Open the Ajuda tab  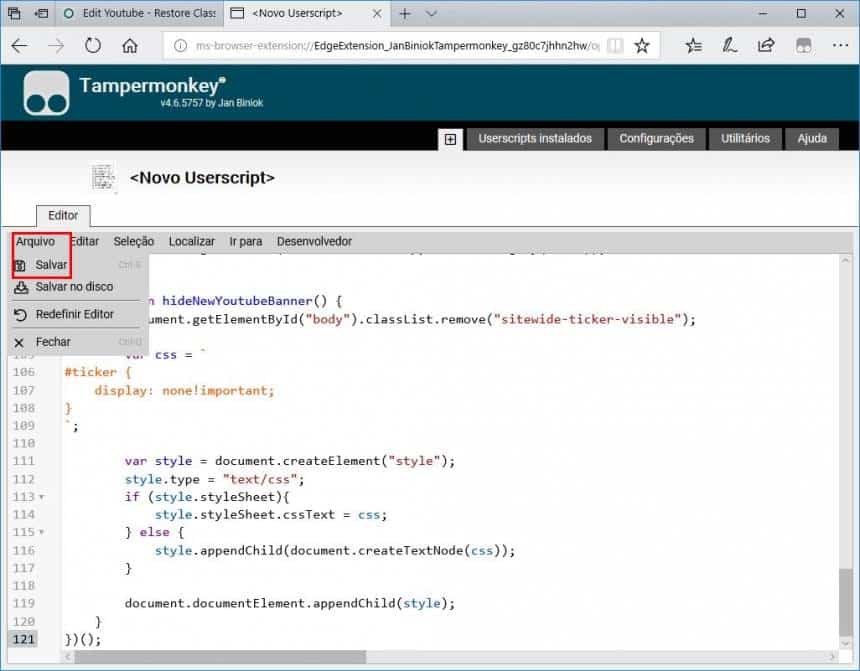[x=812, y=138]
